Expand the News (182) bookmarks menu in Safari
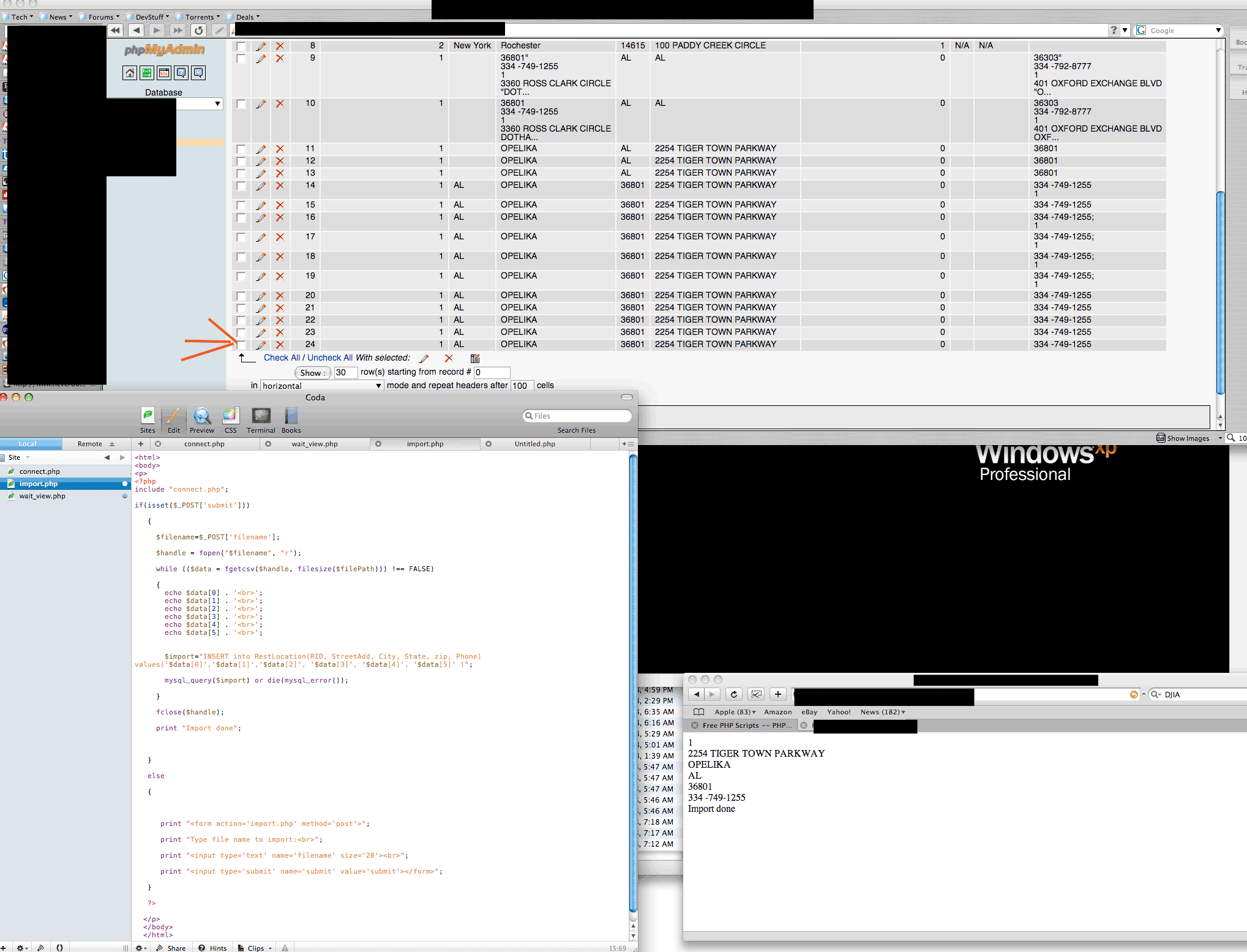The image size is (1247, 952). pos(883,712)
